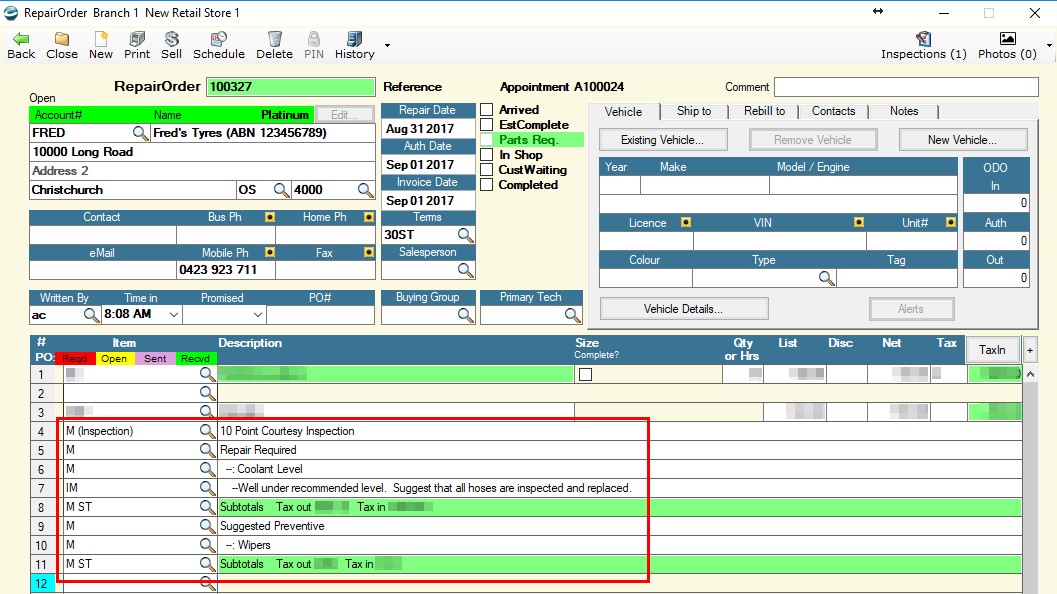
Task: Toggle the Mobile Ph yellow marker
Action: pyautogui.click(x=270, y=251)
